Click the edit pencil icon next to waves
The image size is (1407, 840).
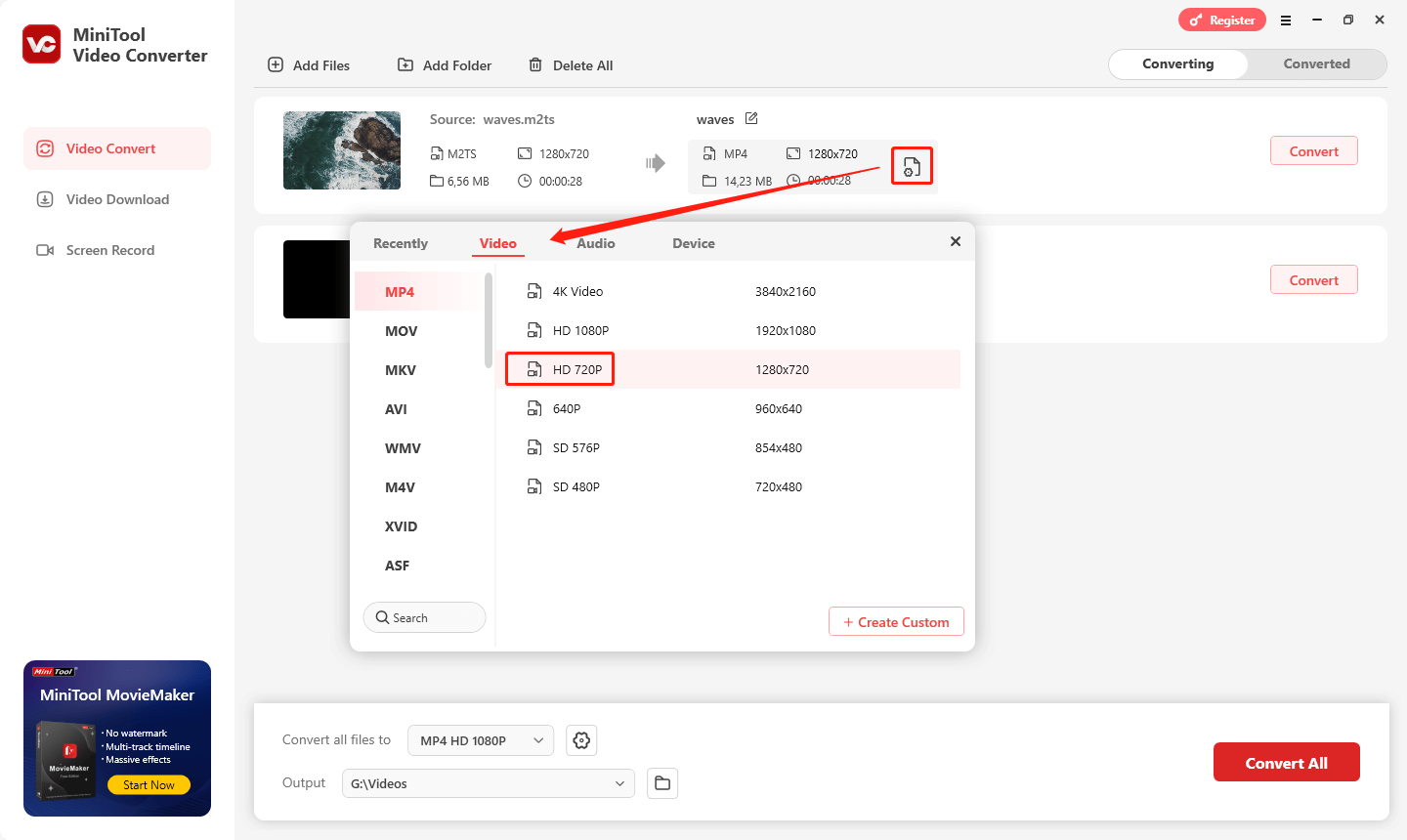coord(751,118)
